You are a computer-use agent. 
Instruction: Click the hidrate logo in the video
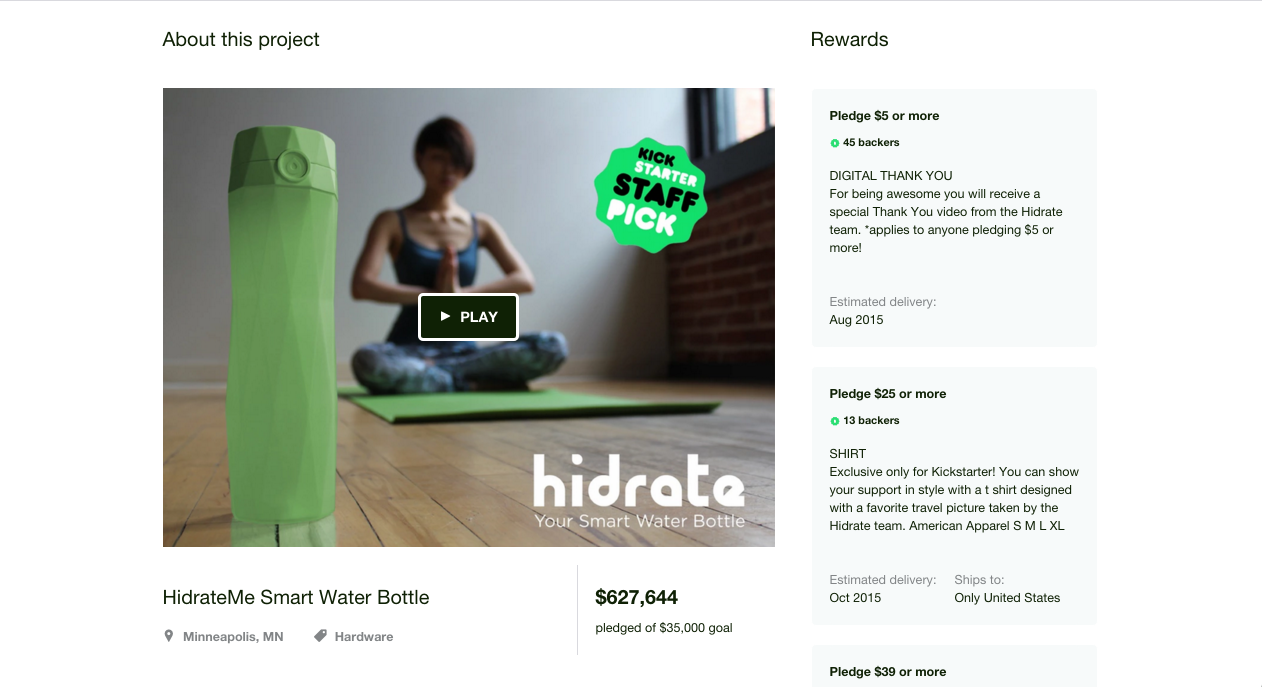pyautogui.click(x=639, y=490)
